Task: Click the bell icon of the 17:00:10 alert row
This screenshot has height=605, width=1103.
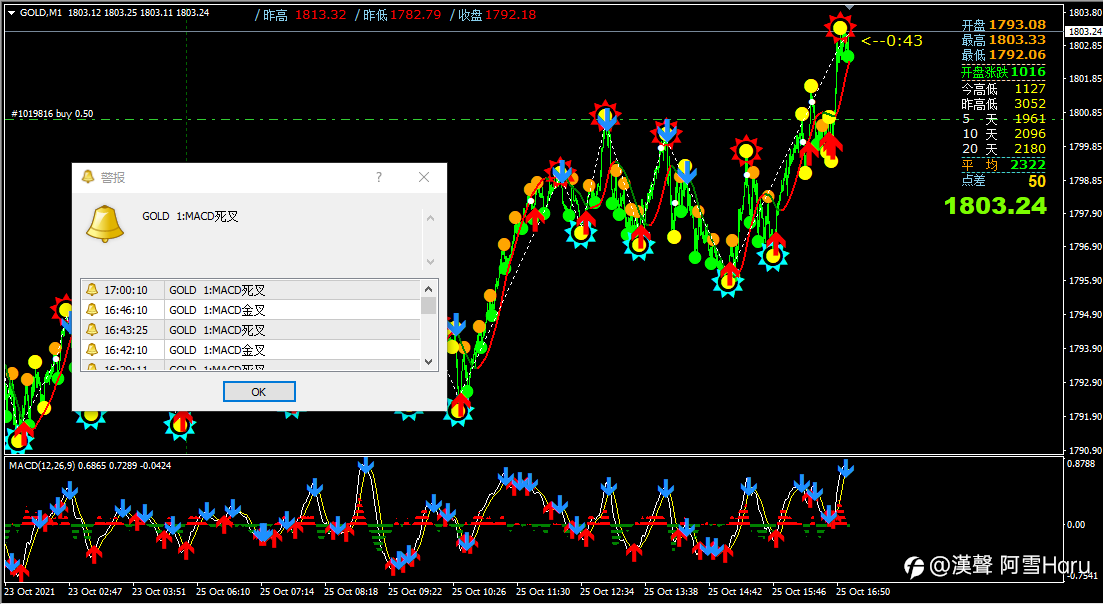Action: 92,290
